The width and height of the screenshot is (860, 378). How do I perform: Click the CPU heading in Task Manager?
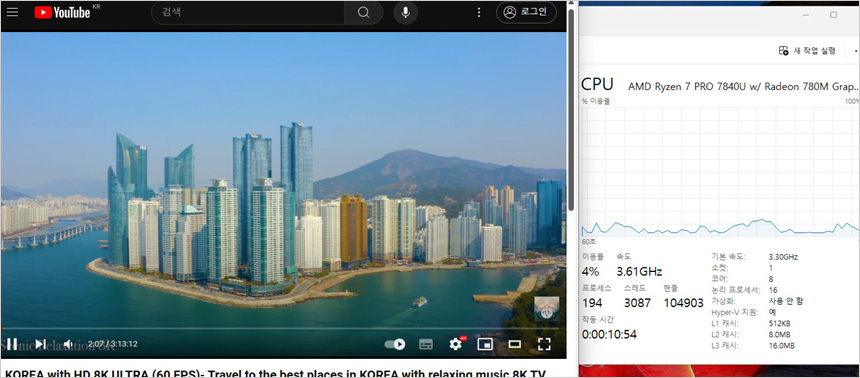point(597,84)
